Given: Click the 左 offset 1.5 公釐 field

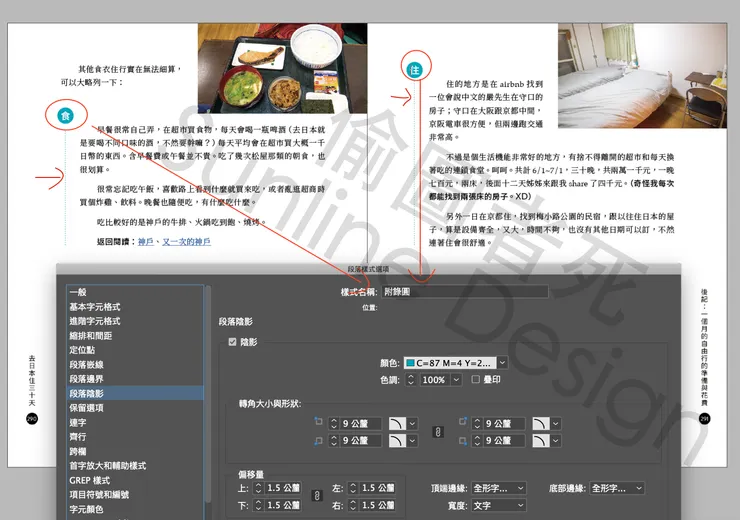Looking at the screenshot, I should (378, 488).
